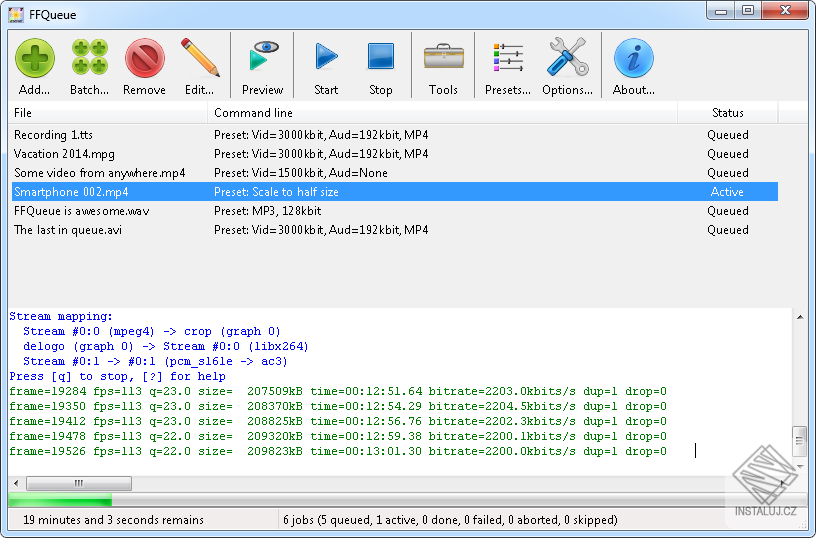Click Queued status of Recording 1.tts

pyautogui.click(x=728, y=135)
